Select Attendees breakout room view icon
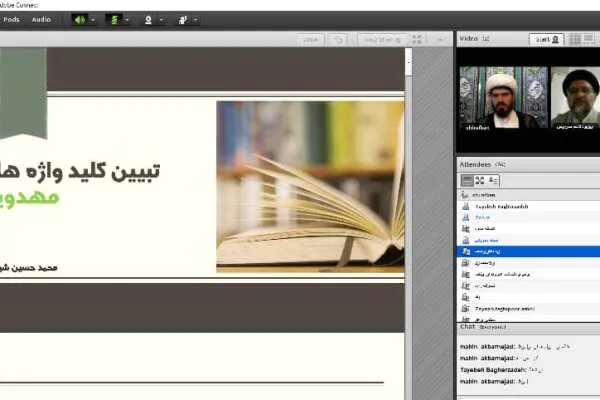 click(480, 180)
